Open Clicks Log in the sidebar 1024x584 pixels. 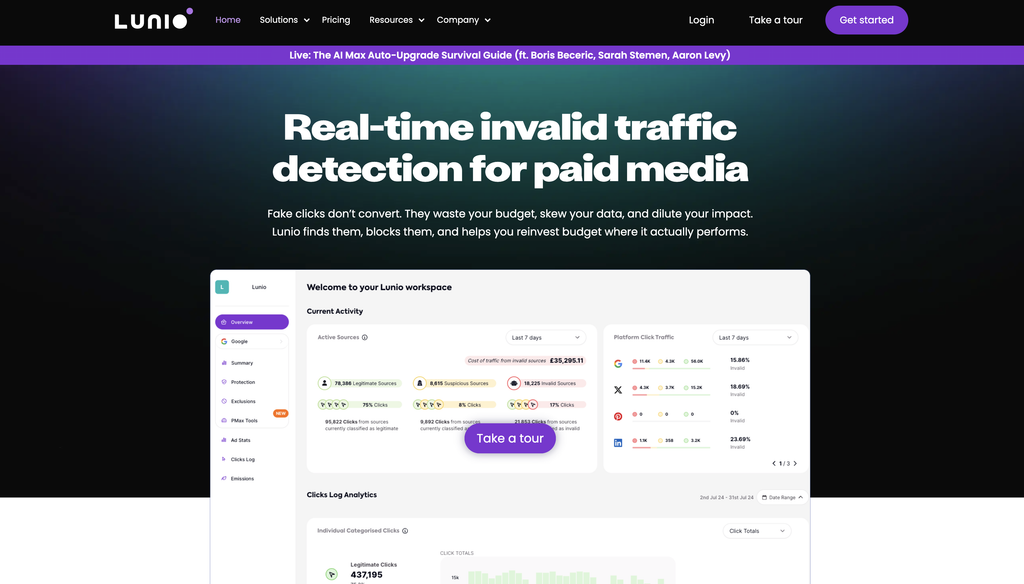point(243,459)
